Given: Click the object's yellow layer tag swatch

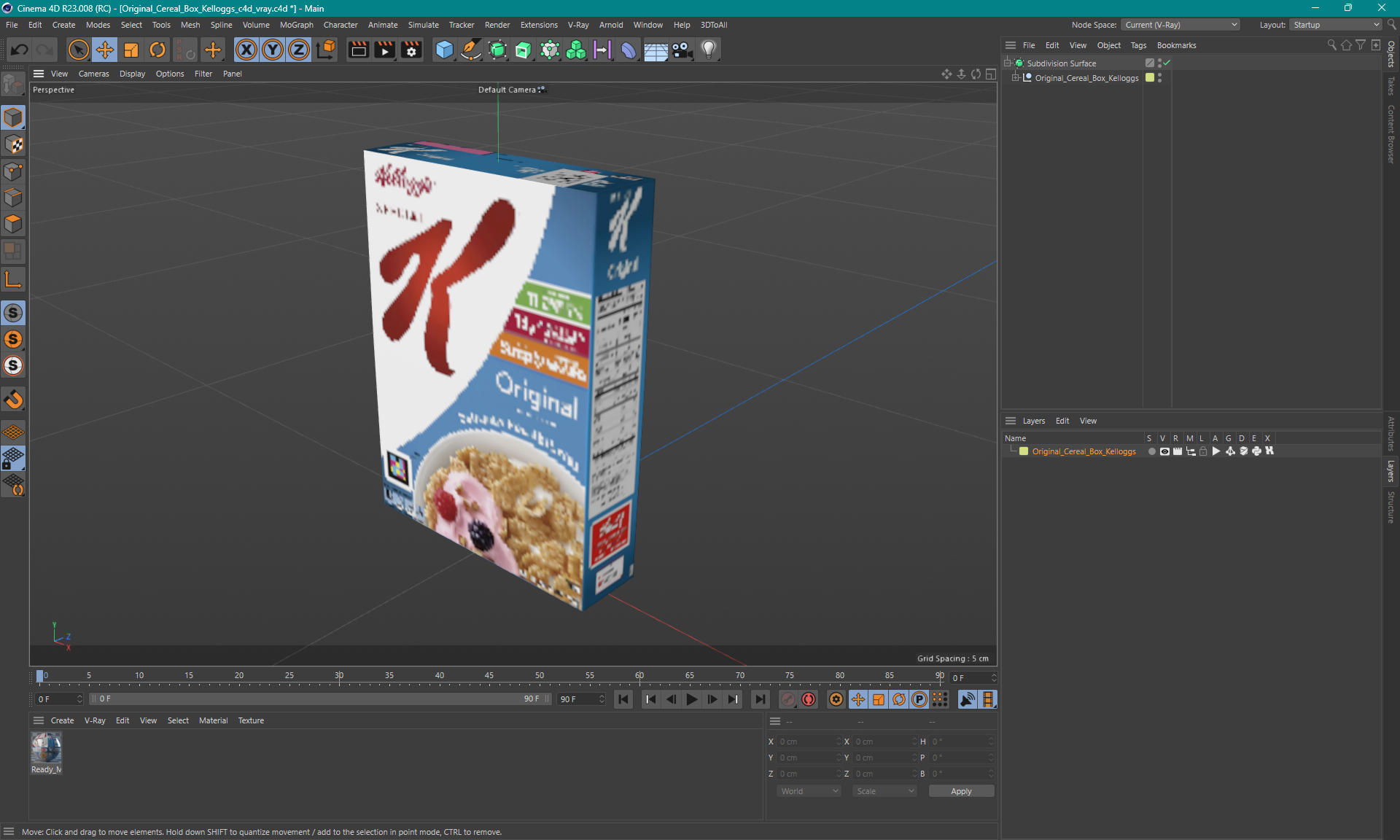Looking at the screenshot, I should point(1150,78).
